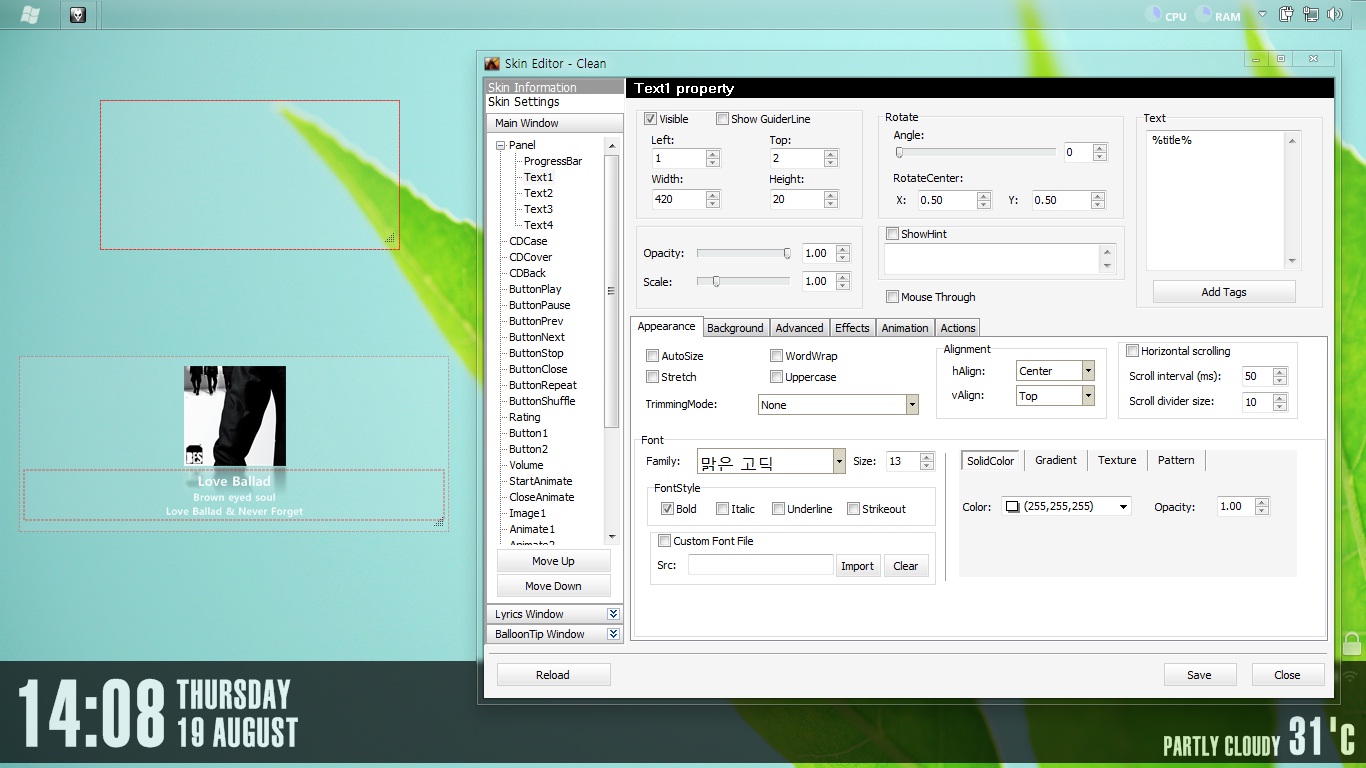Switch to the Animation tab
This screenshot has height=768, width=1366.
905,328
